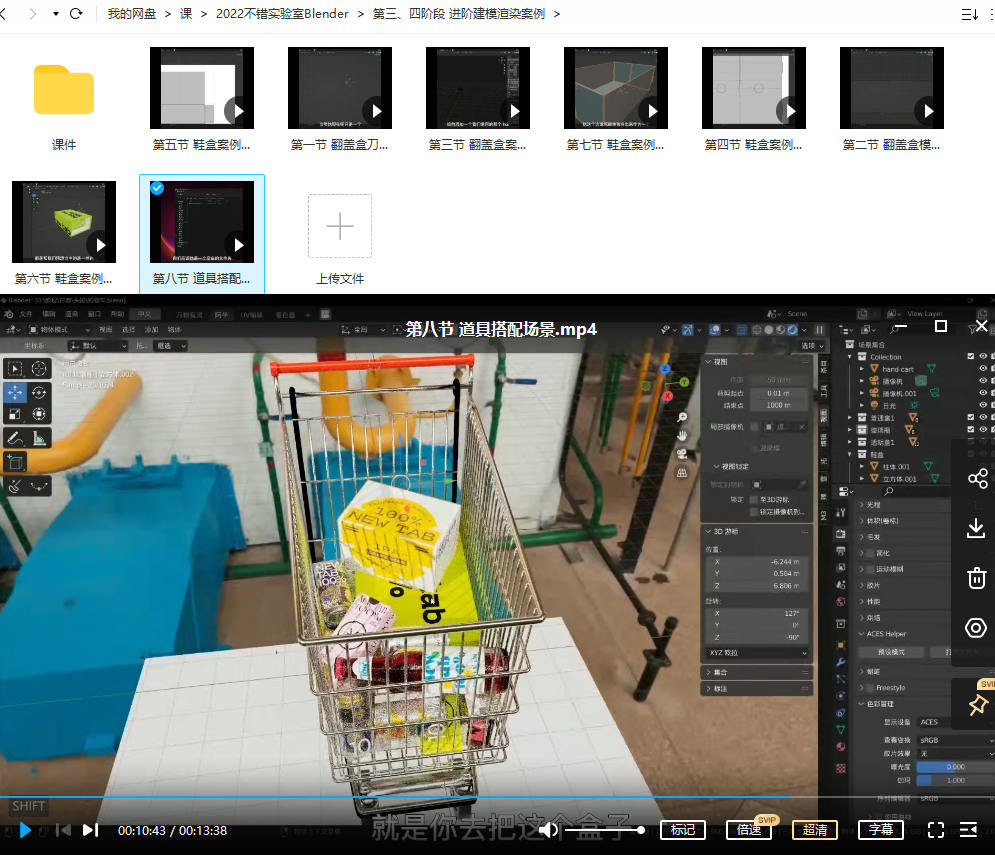The image size is (995, 855).
Task: Go to 2022不错实验室Blender breadcrumb folder
Action: tap(282, 14)
